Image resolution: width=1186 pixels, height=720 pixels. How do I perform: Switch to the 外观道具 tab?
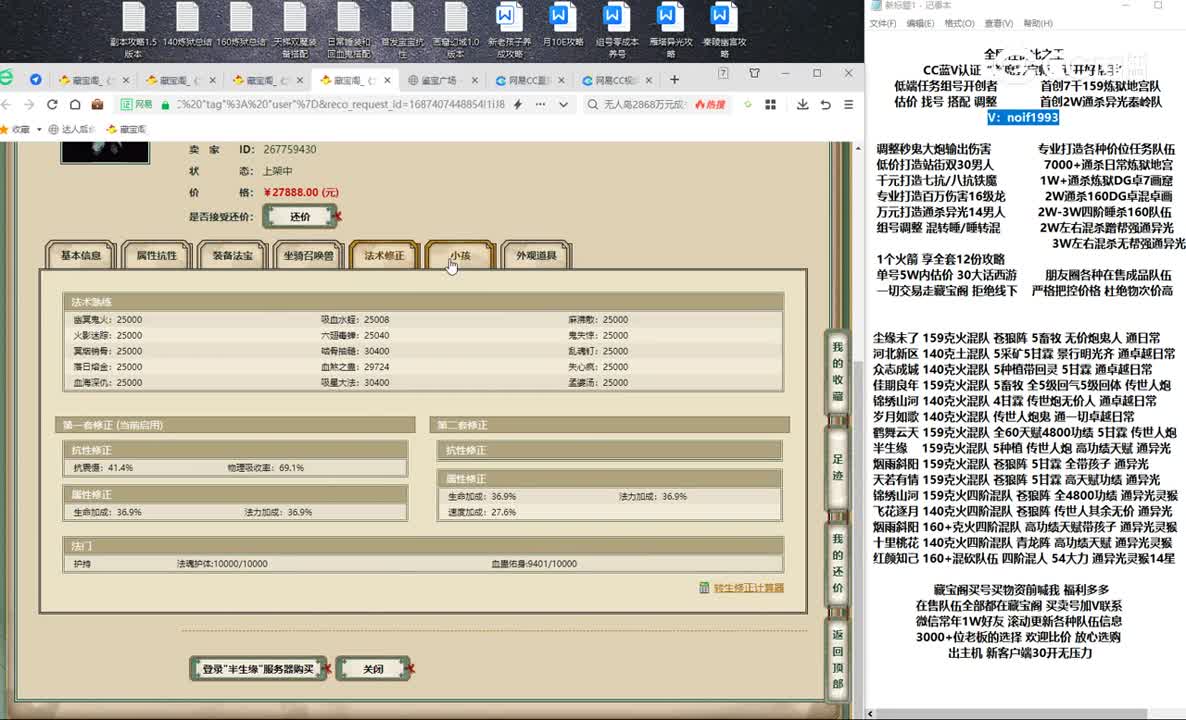tap(536, 256)
